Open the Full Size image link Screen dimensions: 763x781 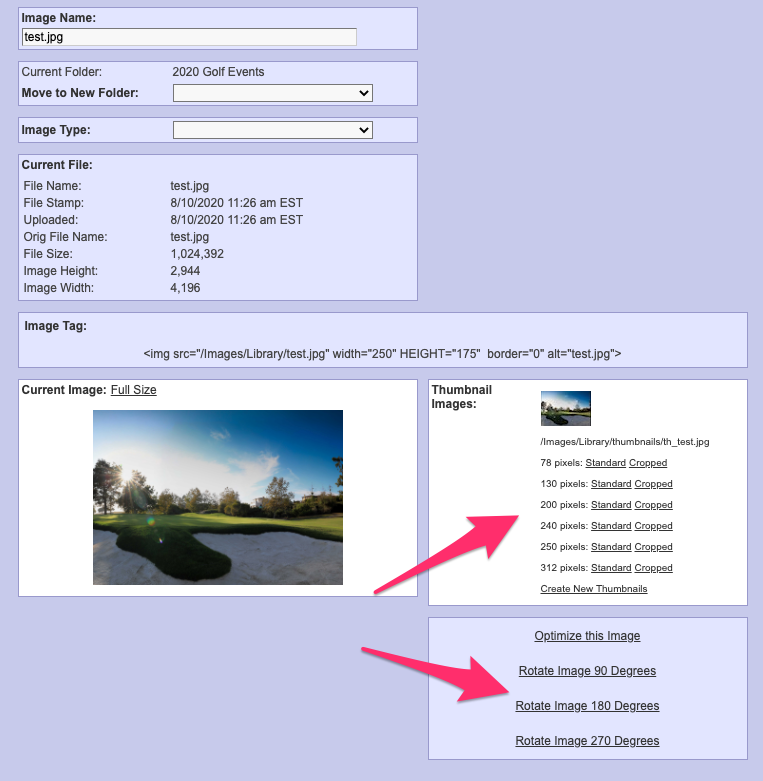(133, 390)
